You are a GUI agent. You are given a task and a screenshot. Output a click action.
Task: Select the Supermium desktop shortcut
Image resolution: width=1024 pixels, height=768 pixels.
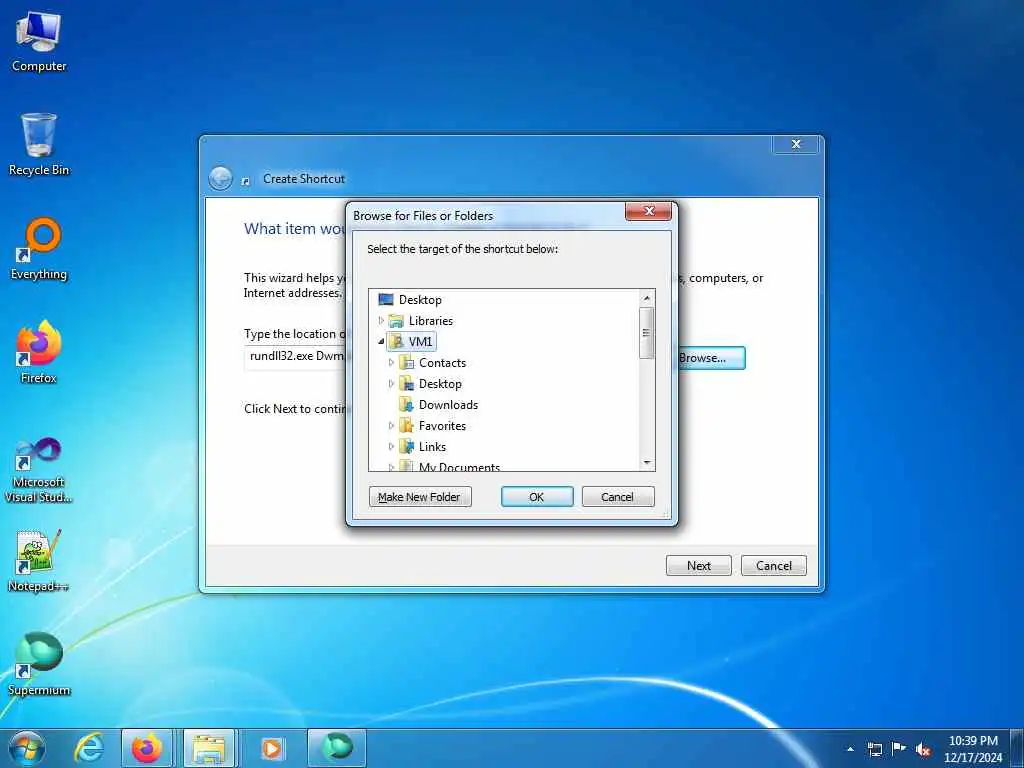[39, 665]
